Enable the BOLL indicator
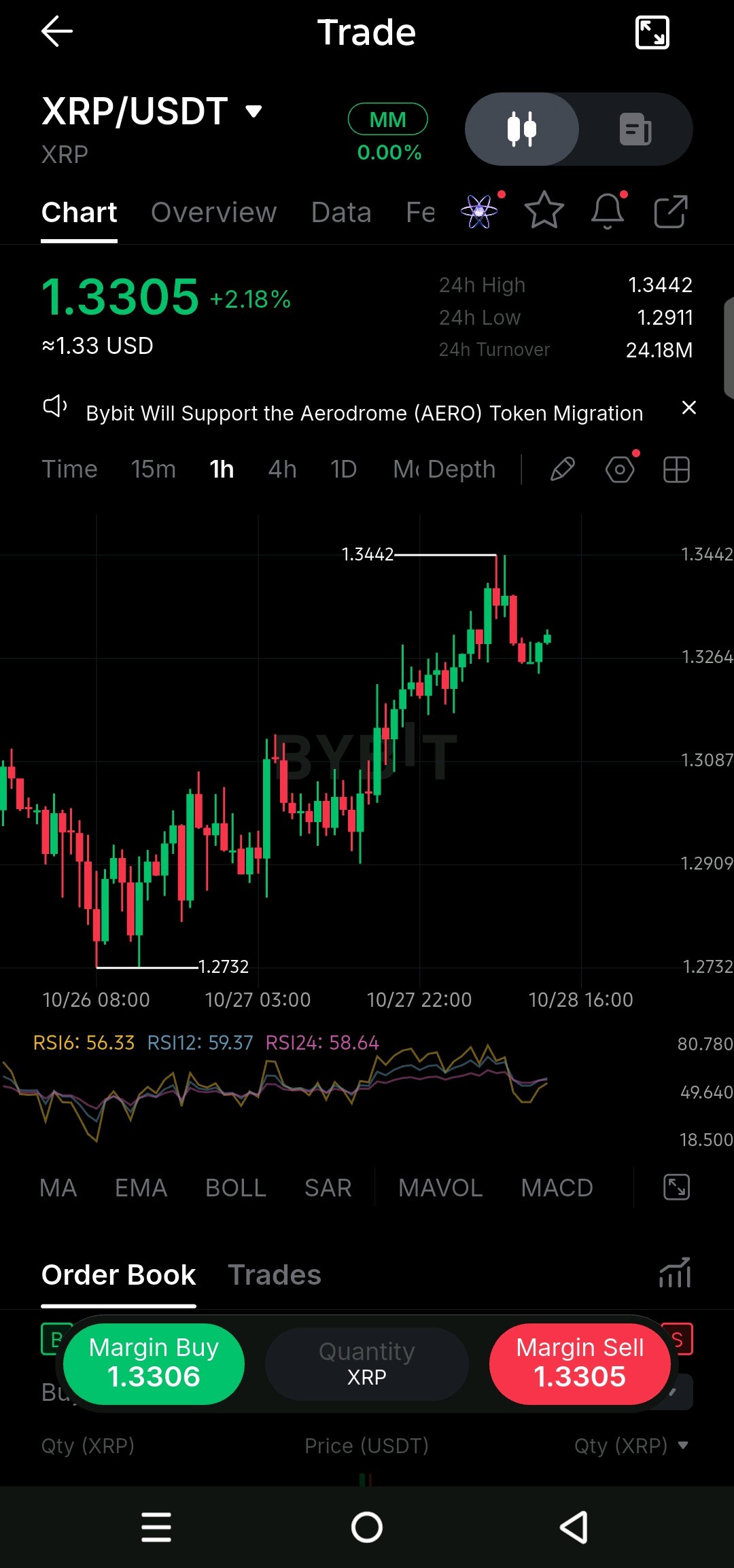The width and height of the screenshot is (734, 1568). (236, 1188)
